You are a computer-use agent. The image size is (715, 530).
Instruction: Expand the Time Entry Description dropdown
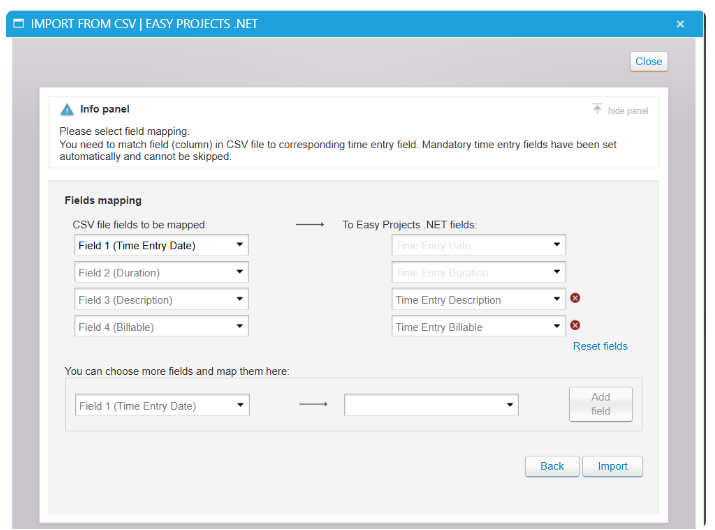478,300
